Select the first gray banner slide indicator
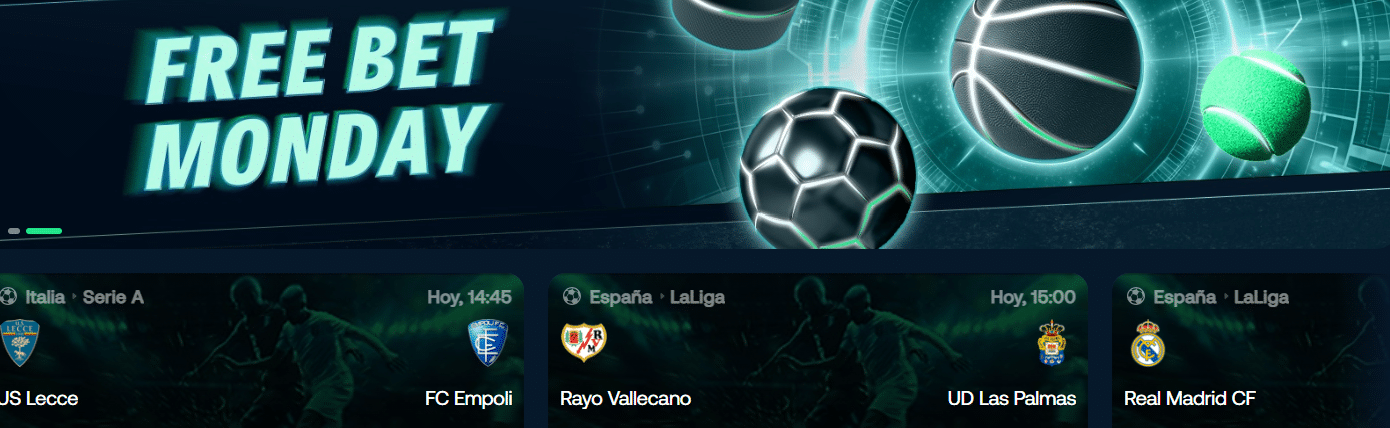This screenshot has width=1390, height=428. pos(14,231)
